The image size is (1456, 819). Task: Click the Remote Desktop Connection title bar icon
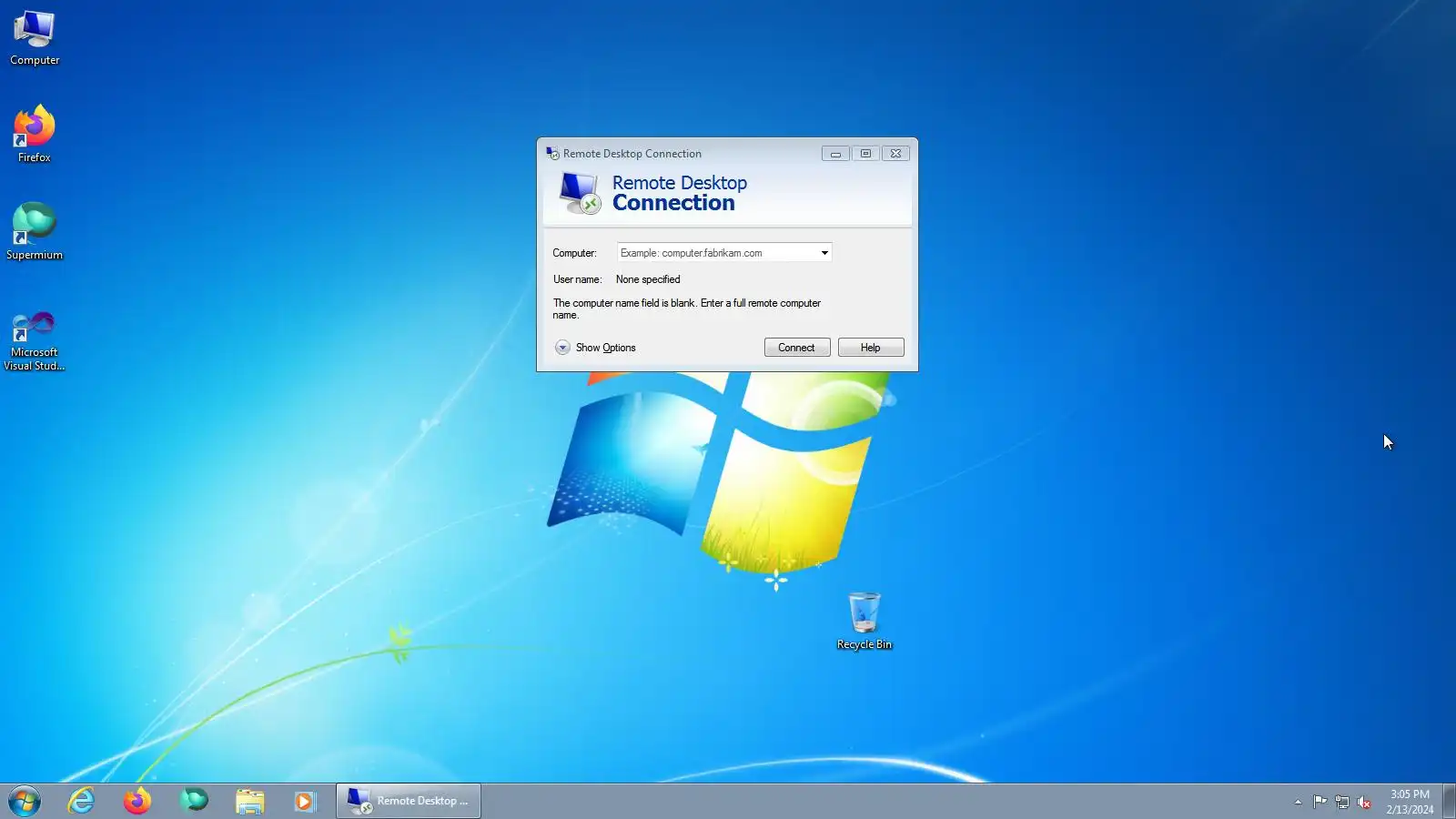coord(552,154)
